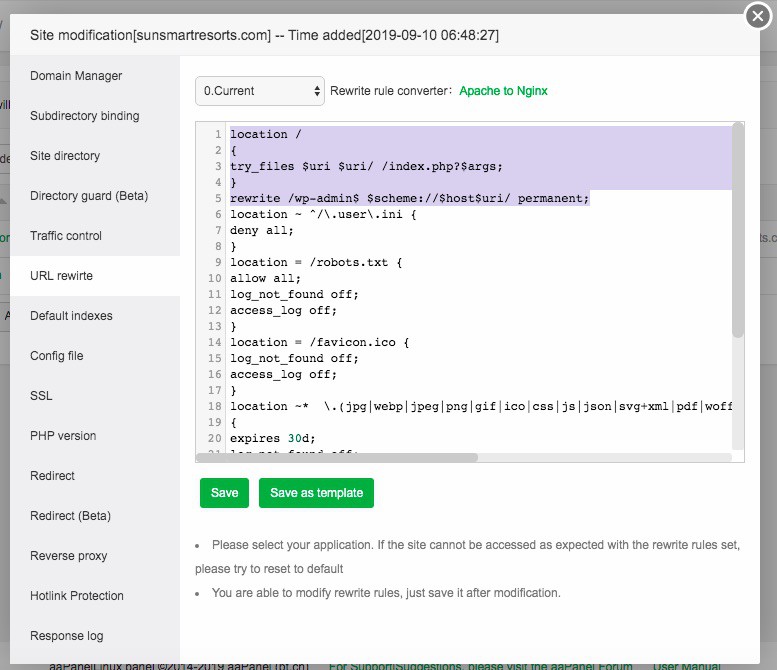Click the editor's vertical scrollbar
This screenshot has width=777, height=670.
point(738,230)
